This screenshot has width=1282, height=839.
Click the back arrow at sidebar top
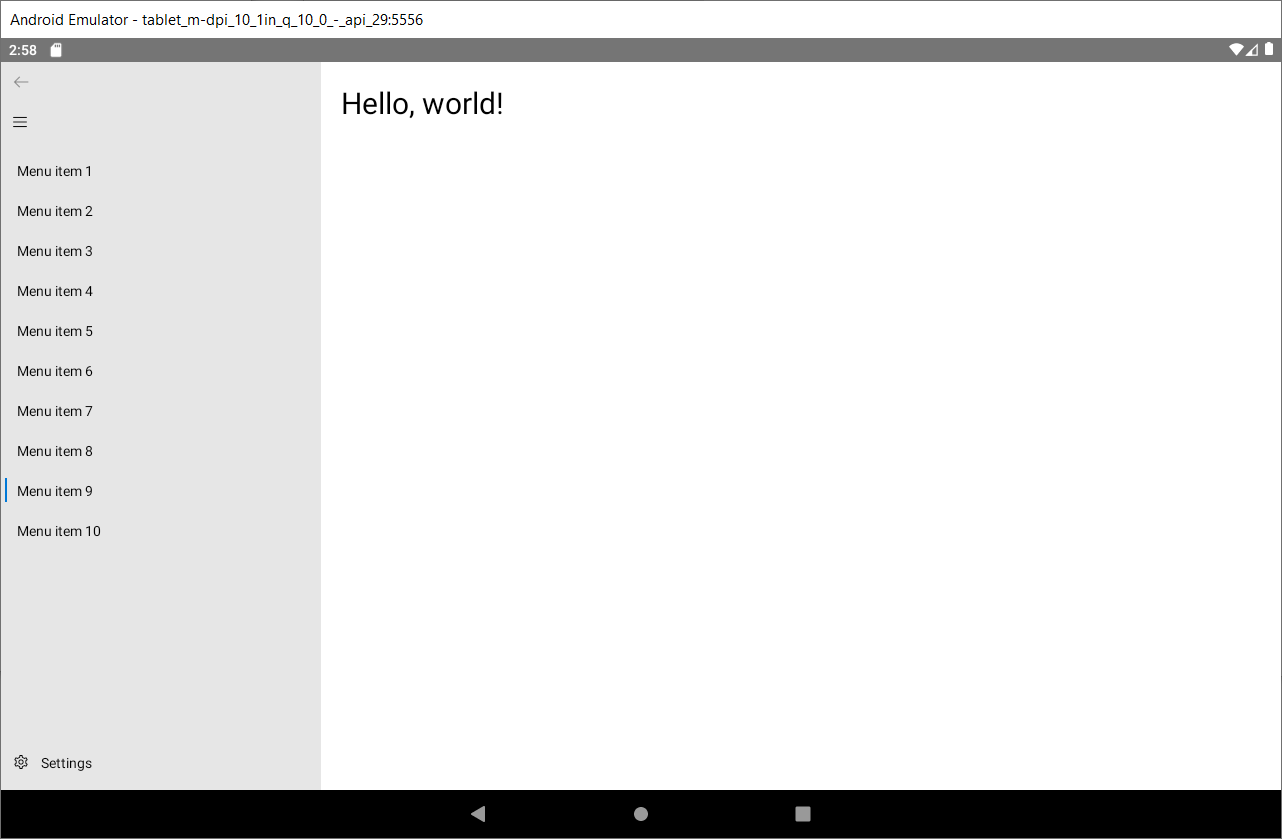(x=21, y=82)
